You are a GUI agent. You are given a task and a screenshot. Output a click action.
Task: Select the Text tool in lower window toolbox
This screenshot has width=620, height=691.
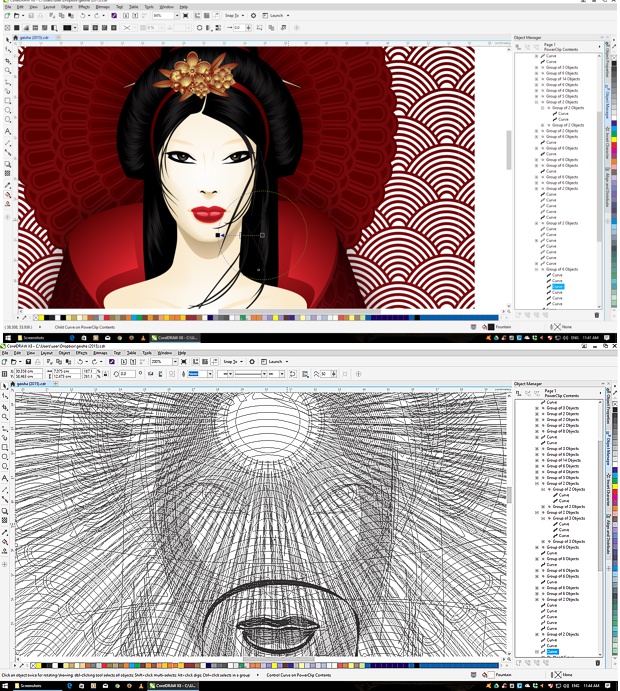pyautogui.click(x=5, y=478)
